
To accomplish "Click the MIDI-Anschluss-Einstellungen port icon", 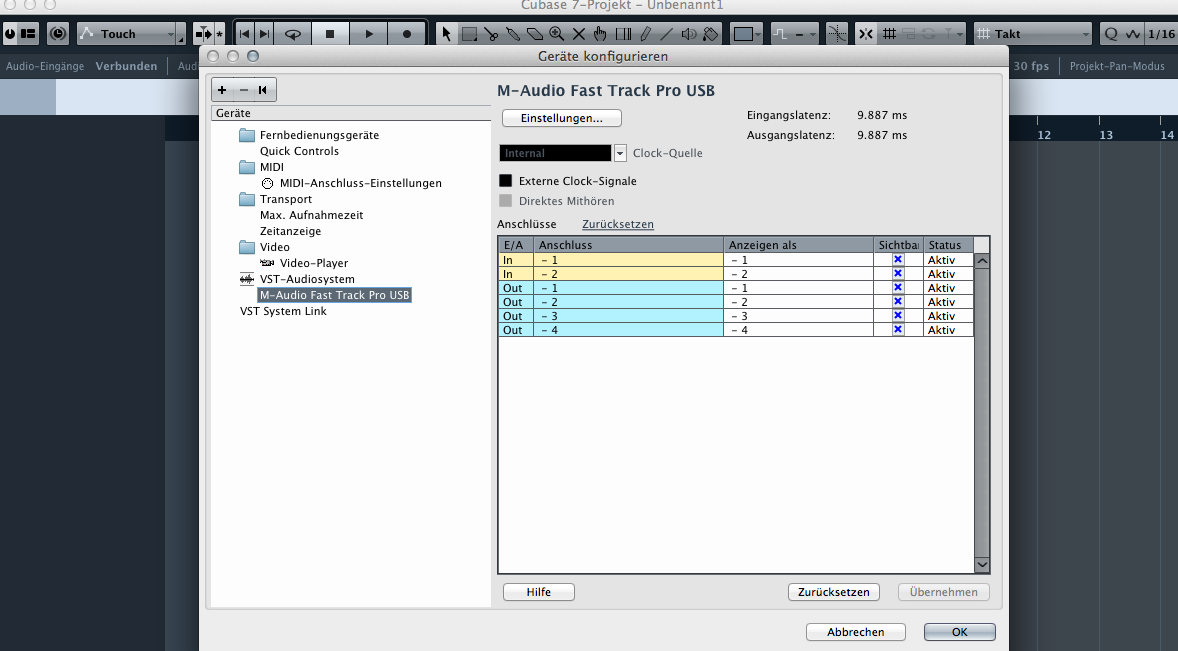I will pos(267,183).
